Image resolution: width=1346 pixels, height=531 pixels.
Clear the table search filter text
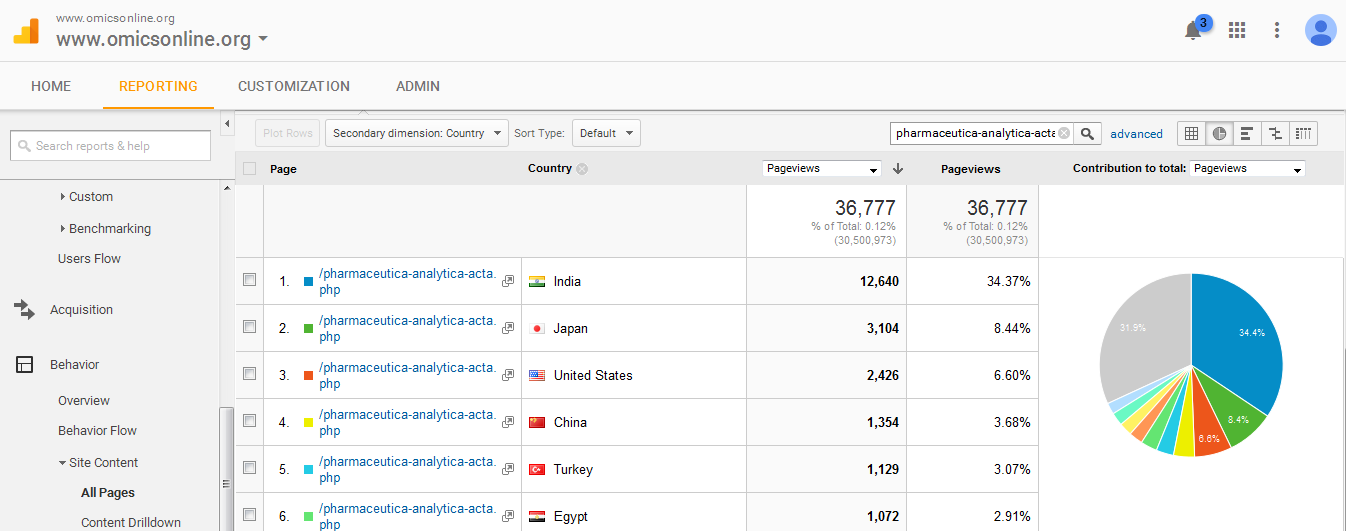1064,133
